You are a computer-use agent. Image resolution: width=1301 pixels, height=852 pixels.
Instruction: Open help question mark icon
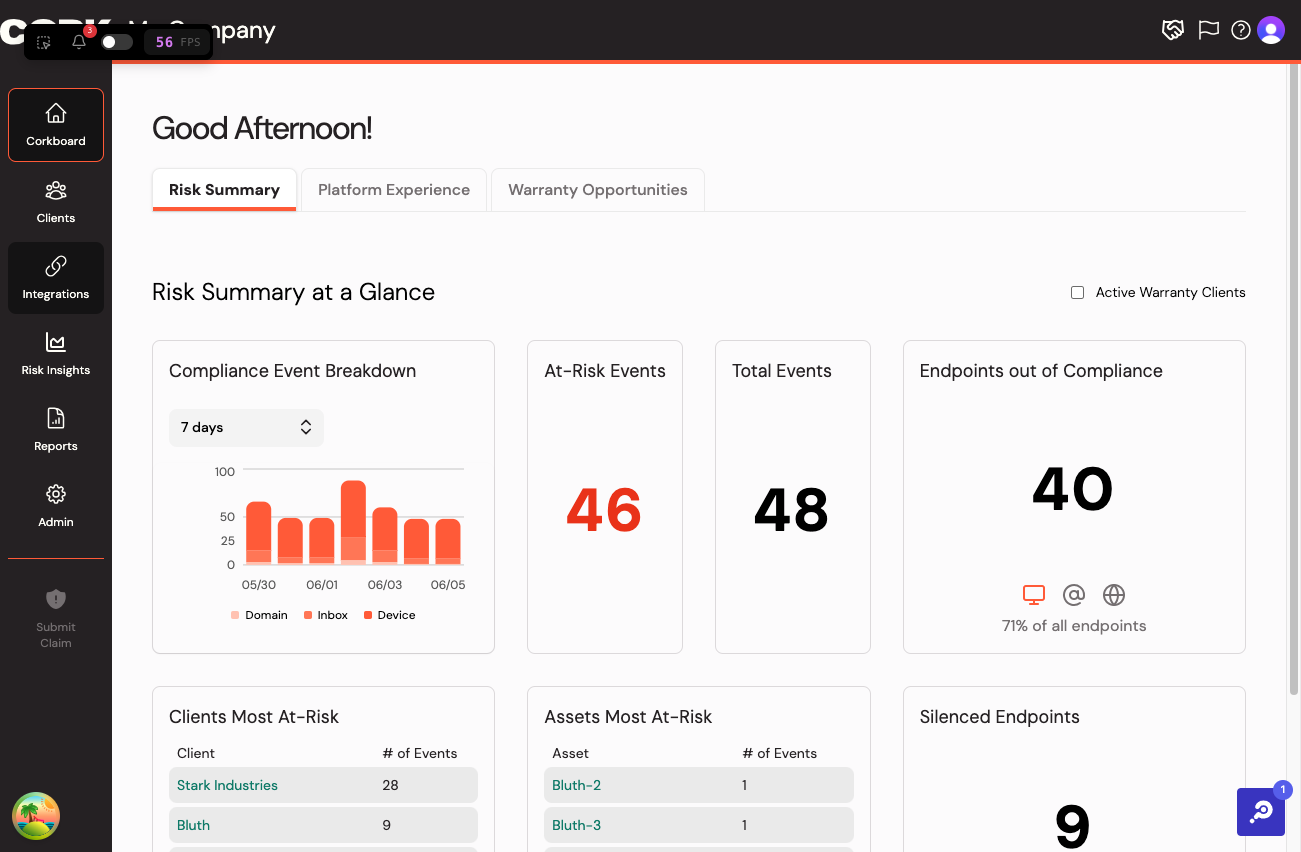(x=1241, y=30)
